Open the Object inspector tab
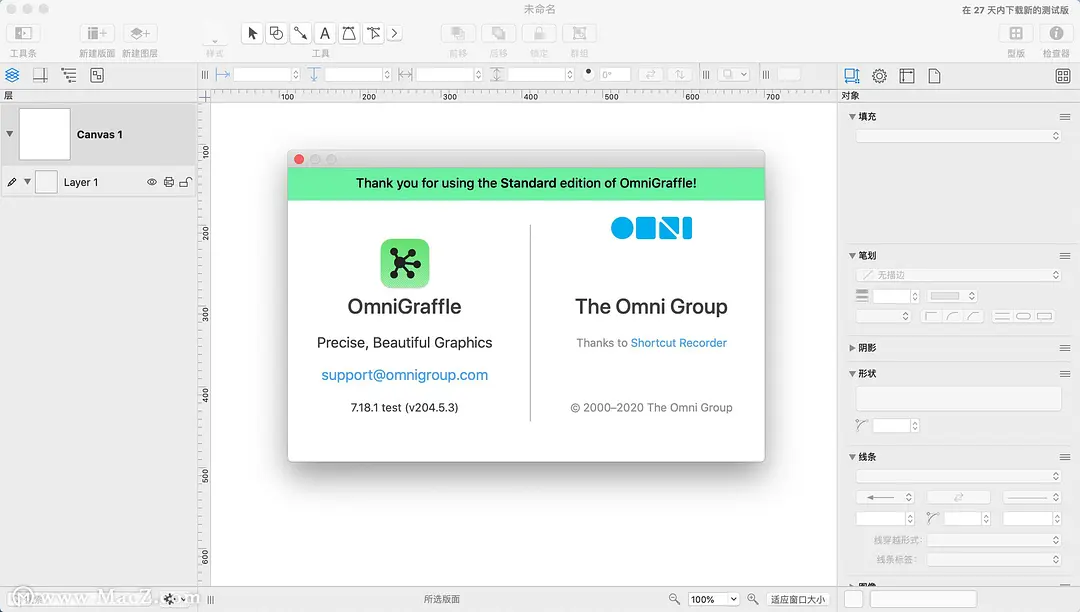Viewport: 1080px width, 612px height. click(x=852, y=76)
